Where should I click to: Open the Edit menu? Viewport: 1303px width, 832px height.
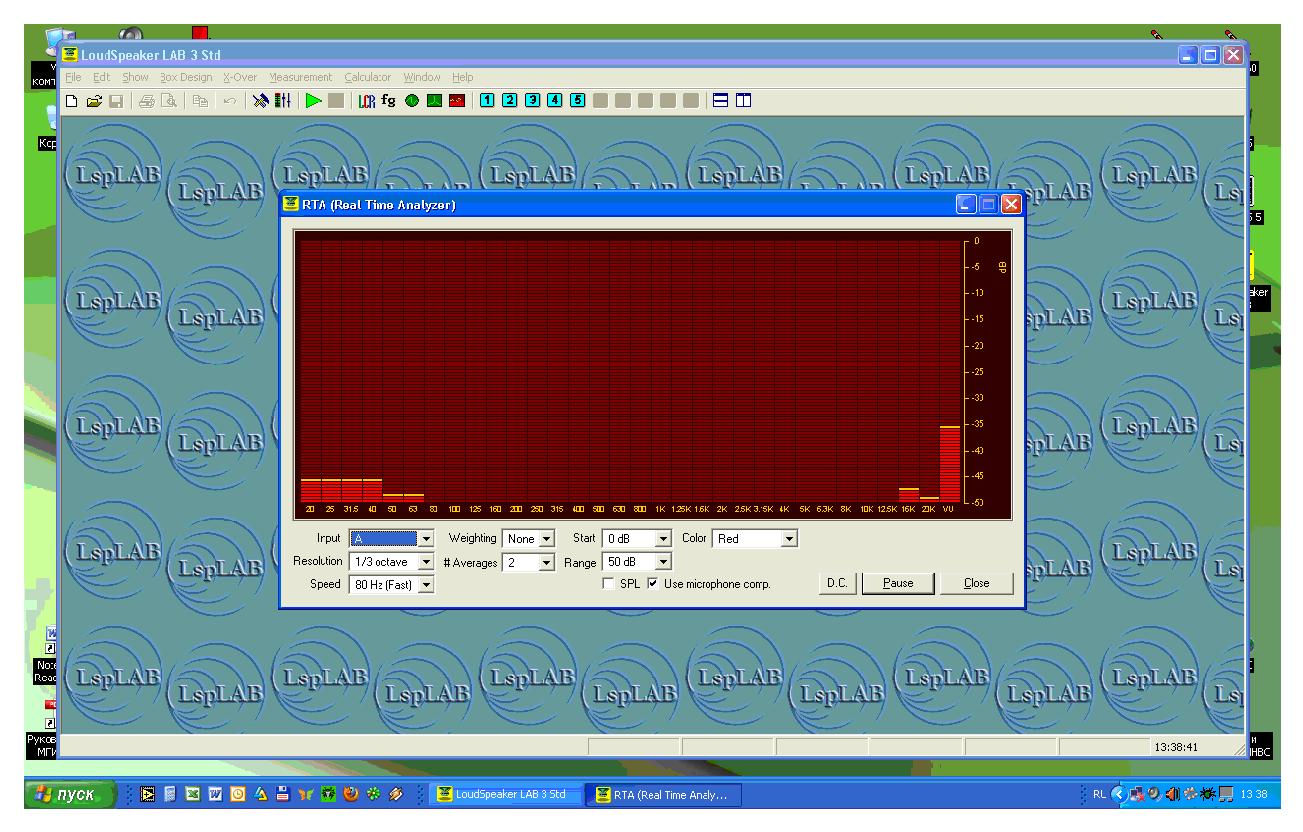point(102,77)
